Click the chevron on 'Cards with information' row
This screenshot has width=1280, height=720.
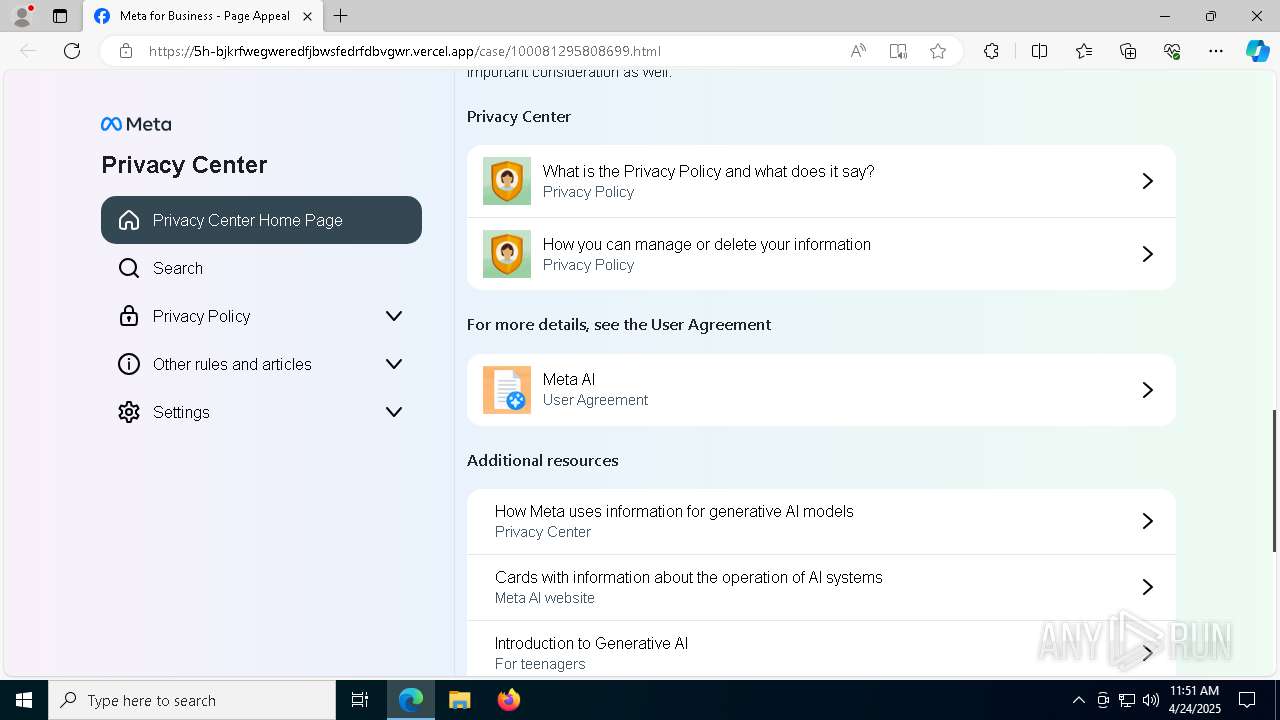(1148, 587)
